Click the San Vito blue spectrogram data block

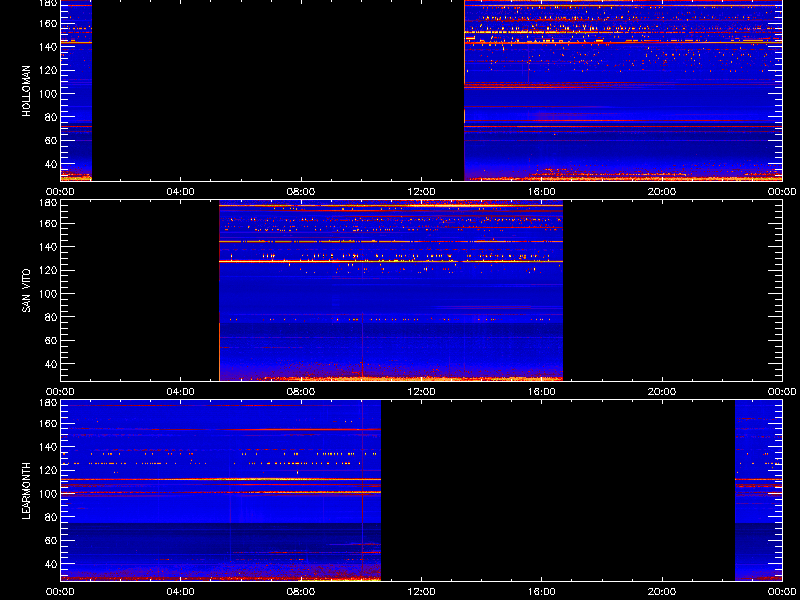391,290
